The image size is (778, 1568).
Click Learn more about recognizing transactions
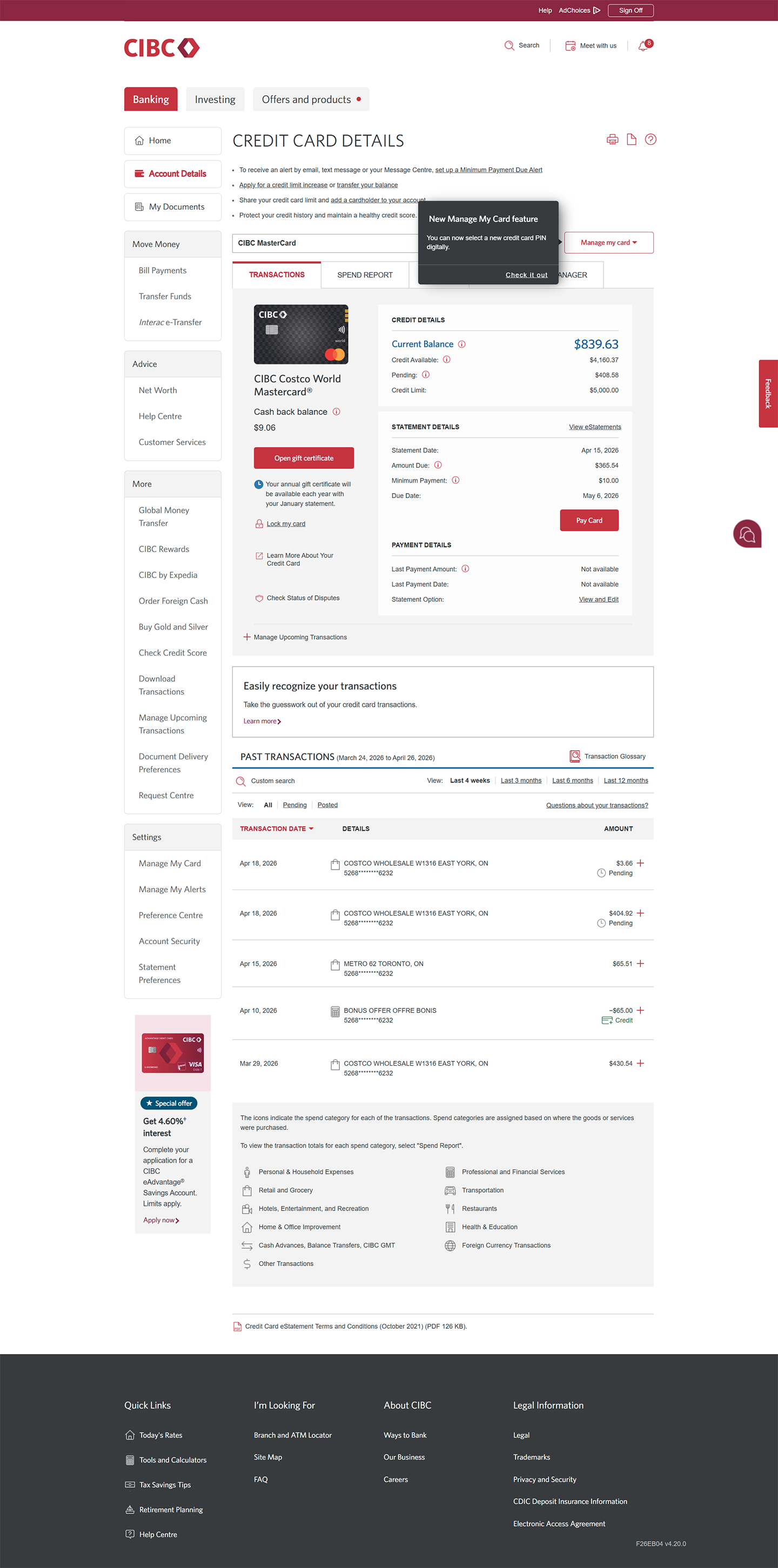(x=263, y=721)
